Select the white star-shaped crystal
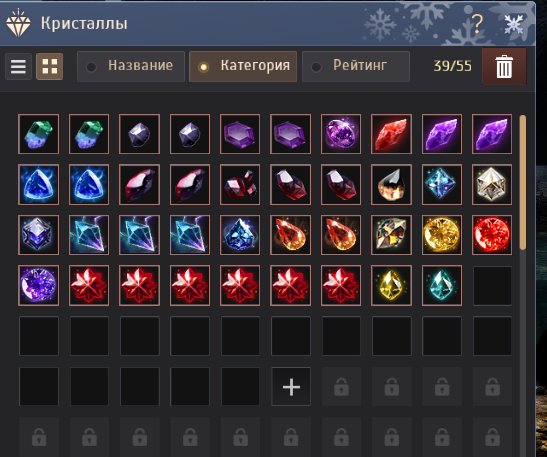Image resolution: width=547 pixels, height=457 pixels. pyautogui.click(x=492, y=184)
